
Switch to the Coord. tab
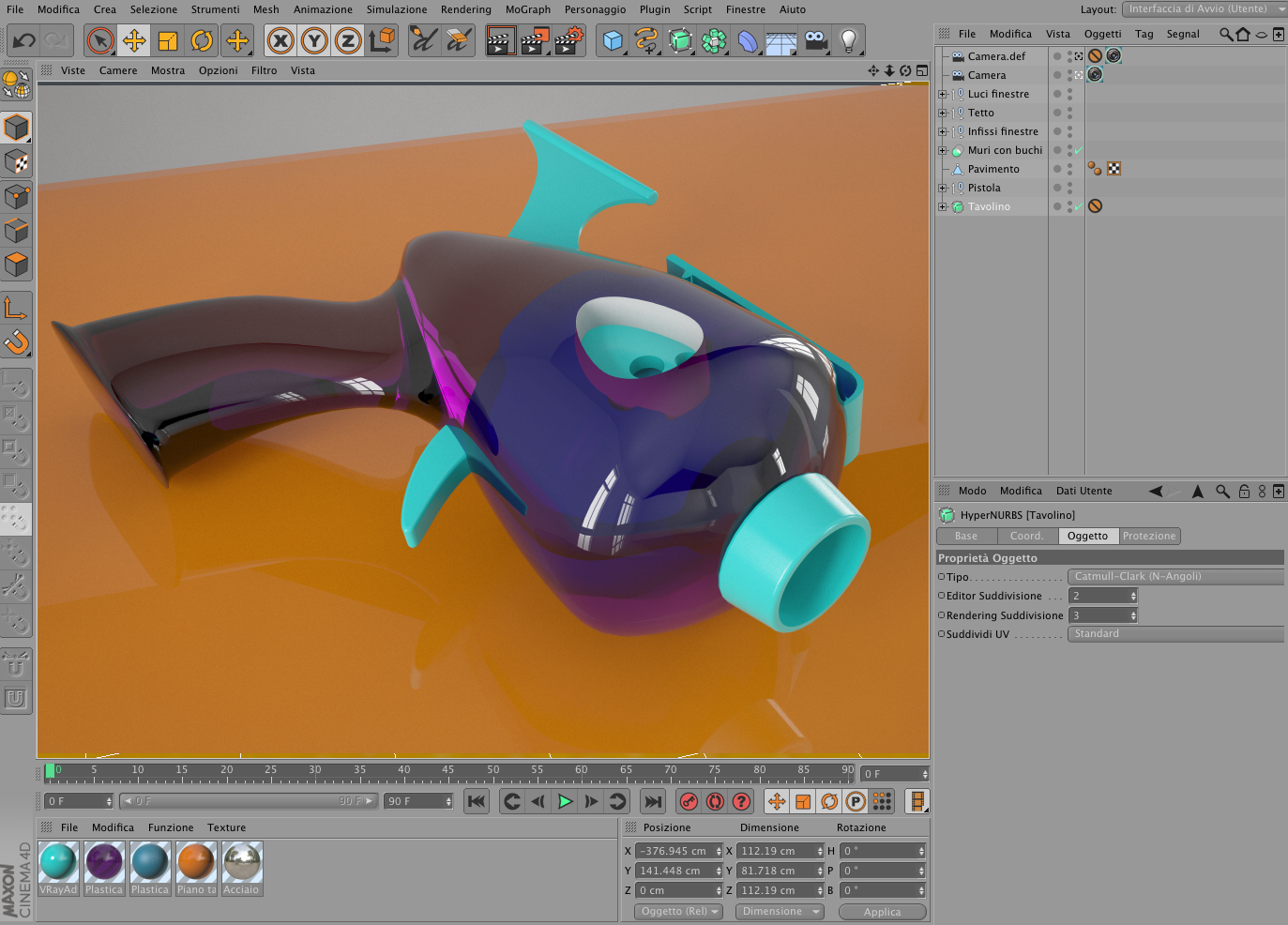[x=1026, y=536]
